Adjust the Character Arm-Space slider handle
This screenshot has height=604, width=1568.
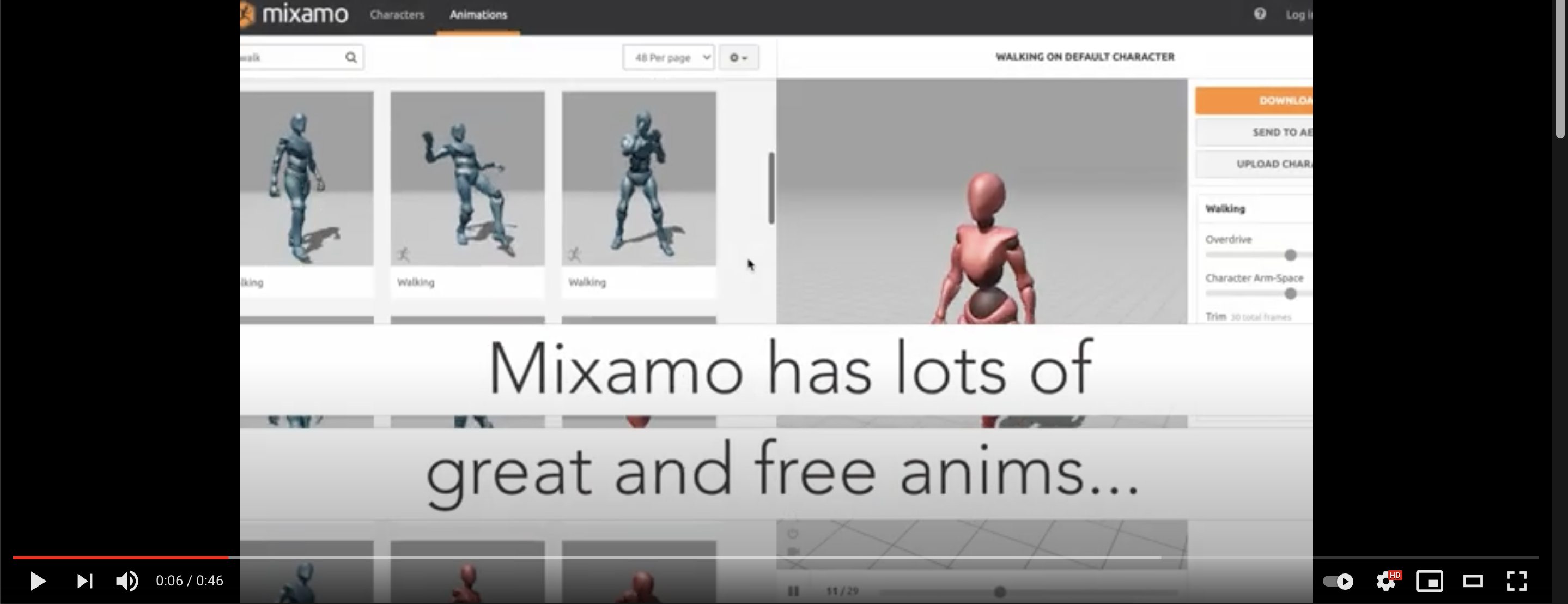[x=1290, y=294]
